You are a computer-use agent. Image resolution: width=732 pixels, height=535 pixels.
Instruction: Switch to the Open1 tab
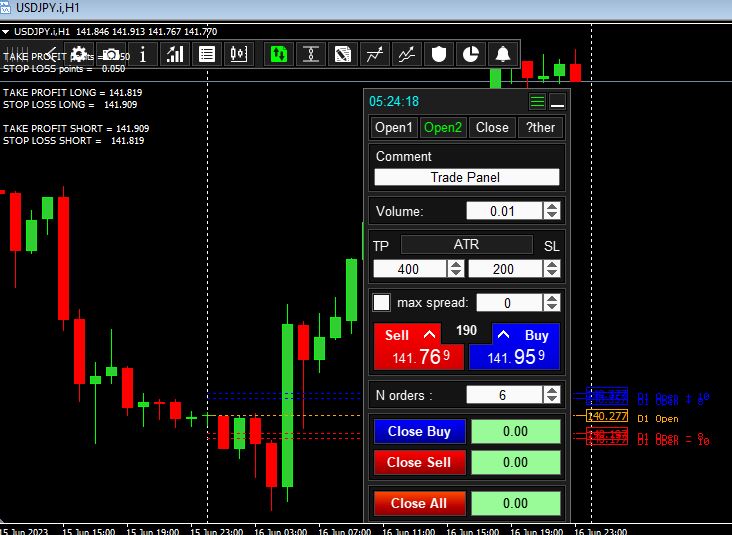click(x=394, y=127)
